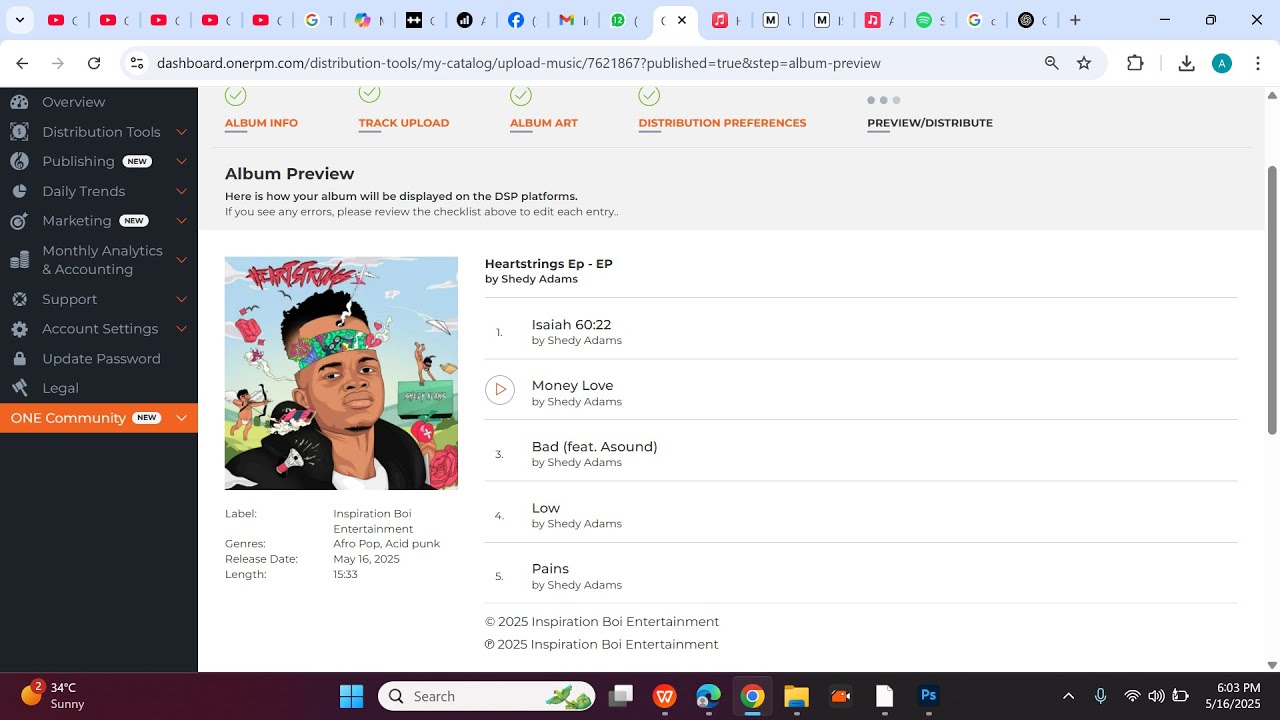Close the current OneRPM tab

click(682, 20)
